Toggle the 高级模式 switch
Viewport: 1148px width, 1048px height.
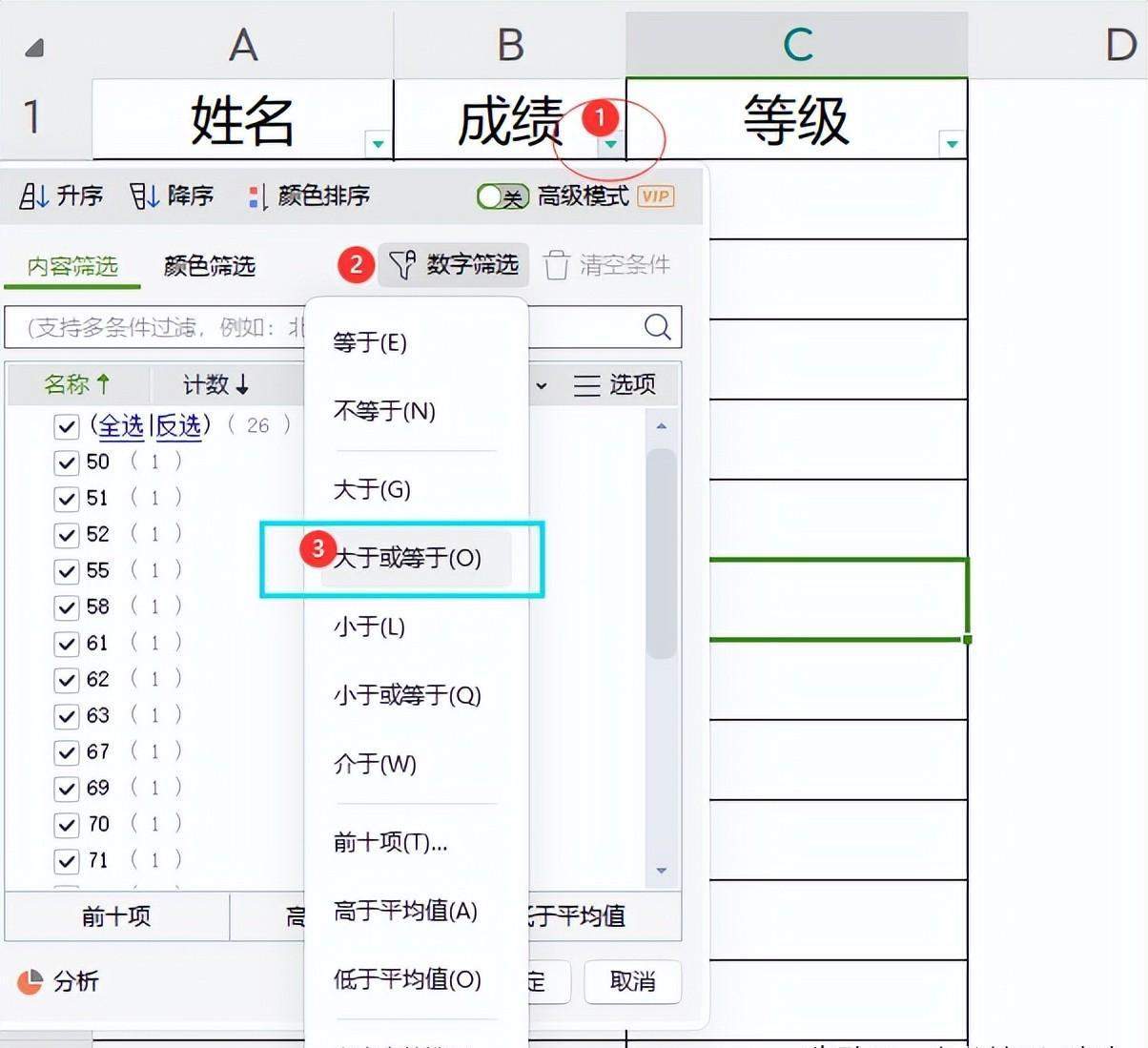click(502, 196)
